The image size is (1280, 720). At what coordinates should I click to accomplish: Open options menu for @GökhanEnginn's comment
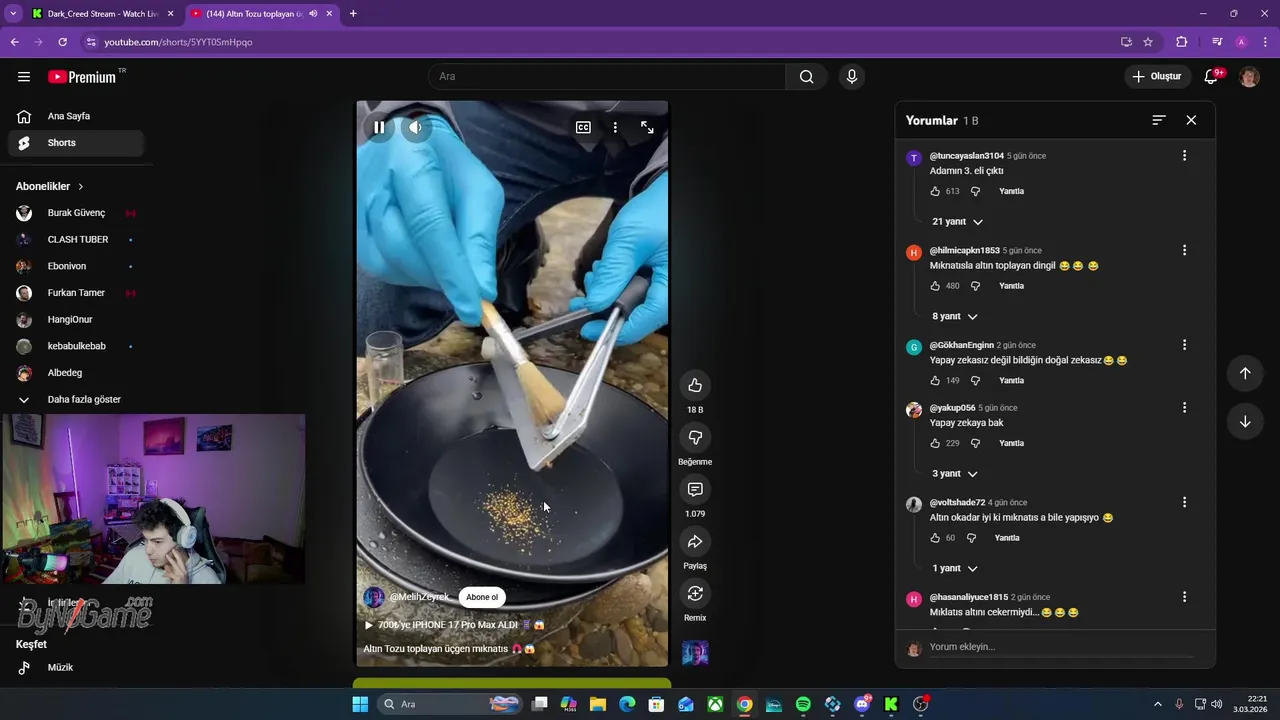tap(1184, 345)
